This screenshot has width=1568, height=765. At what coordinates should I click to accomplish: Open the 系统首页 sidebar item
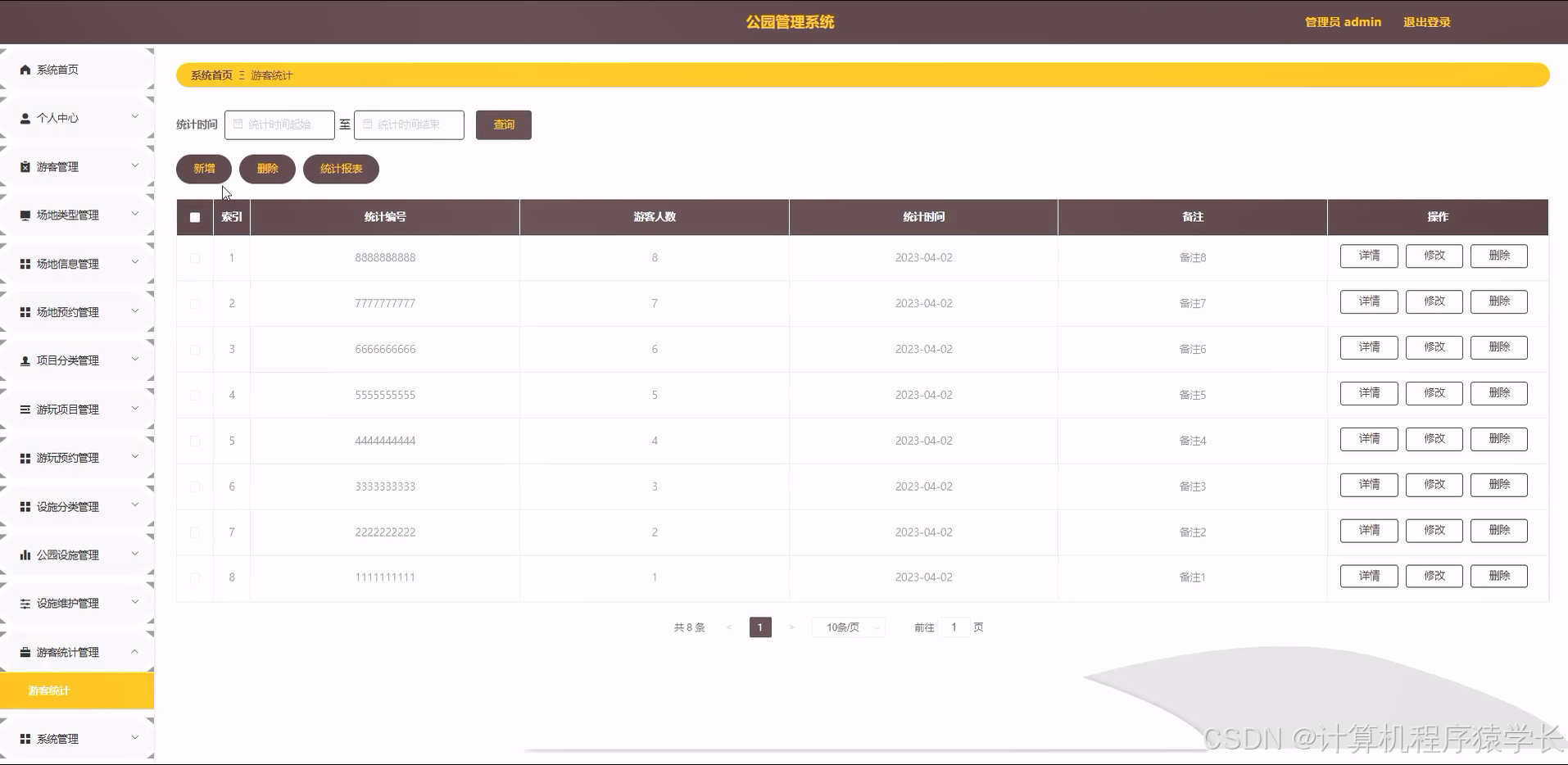click(x=77, y=70)
